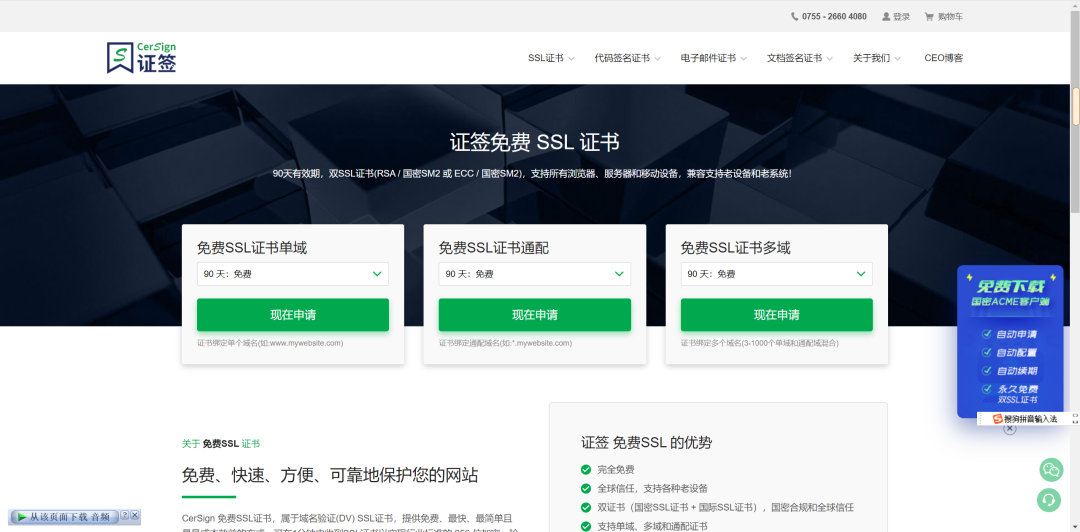The image size is (1080, 532).
Task: Click the 证签 免费SSL 的优势 heading
Action: point(647,443)
